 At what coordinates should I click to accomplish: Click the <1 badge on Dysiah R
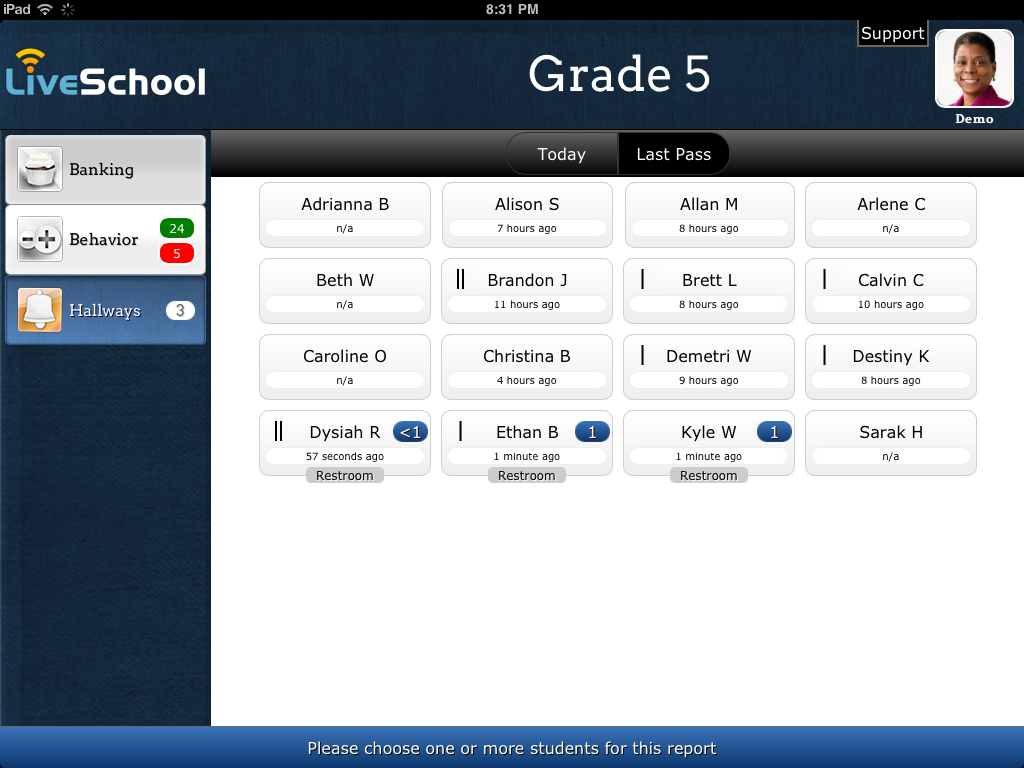409,432
